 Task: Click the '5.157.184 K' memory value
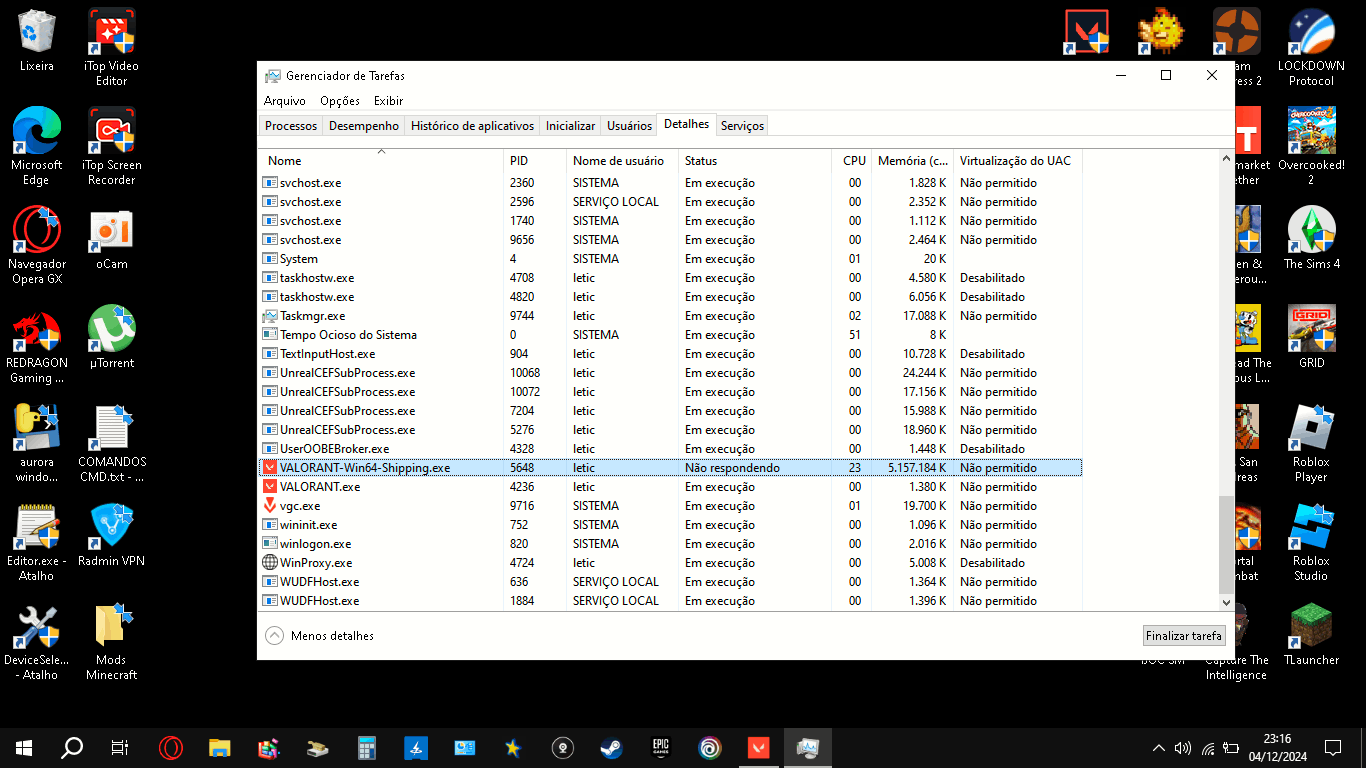[x=916, y=467]
